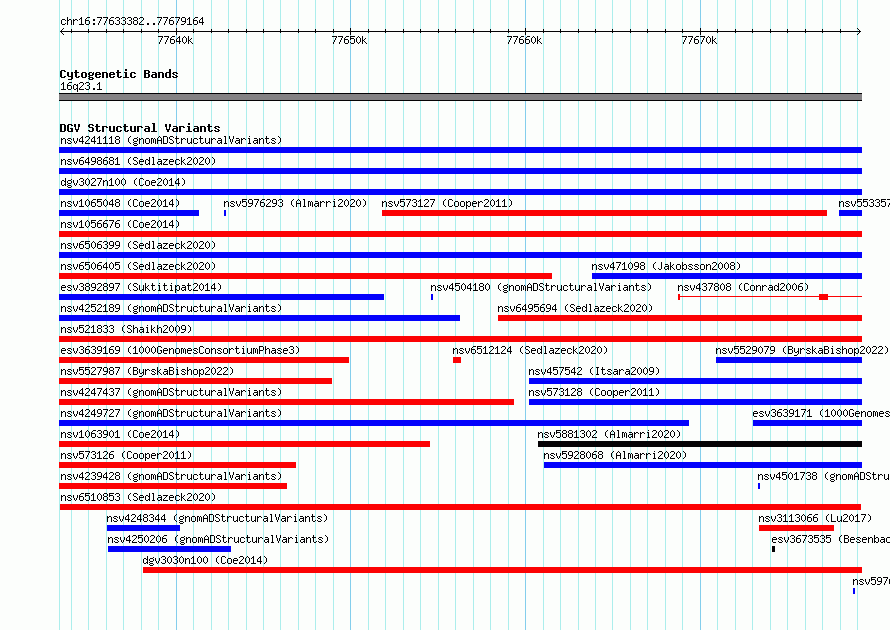890x630 pixels.
Task: Click dgv3030n100 Coe2014 label
Action: [x=205, y=560]
